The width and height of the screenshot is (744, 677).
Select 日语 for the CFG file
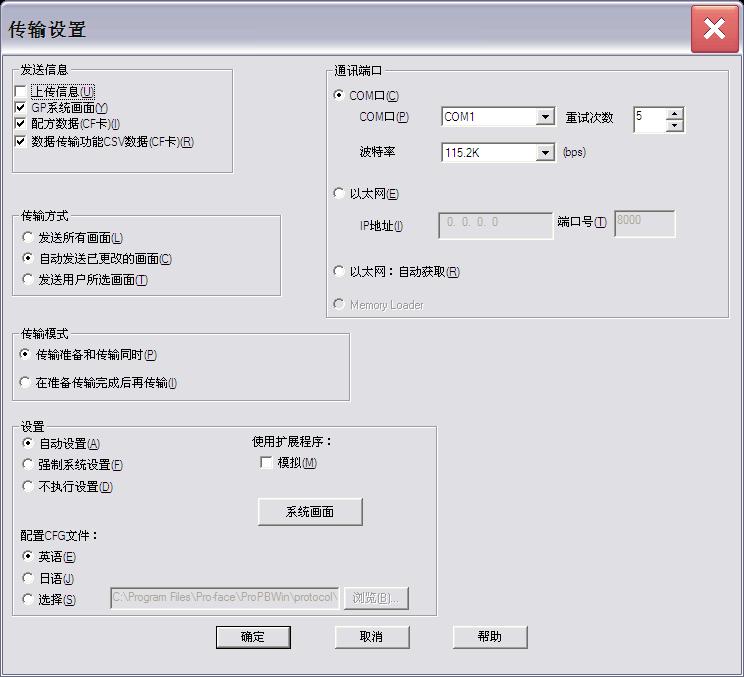tap(28, 578)
